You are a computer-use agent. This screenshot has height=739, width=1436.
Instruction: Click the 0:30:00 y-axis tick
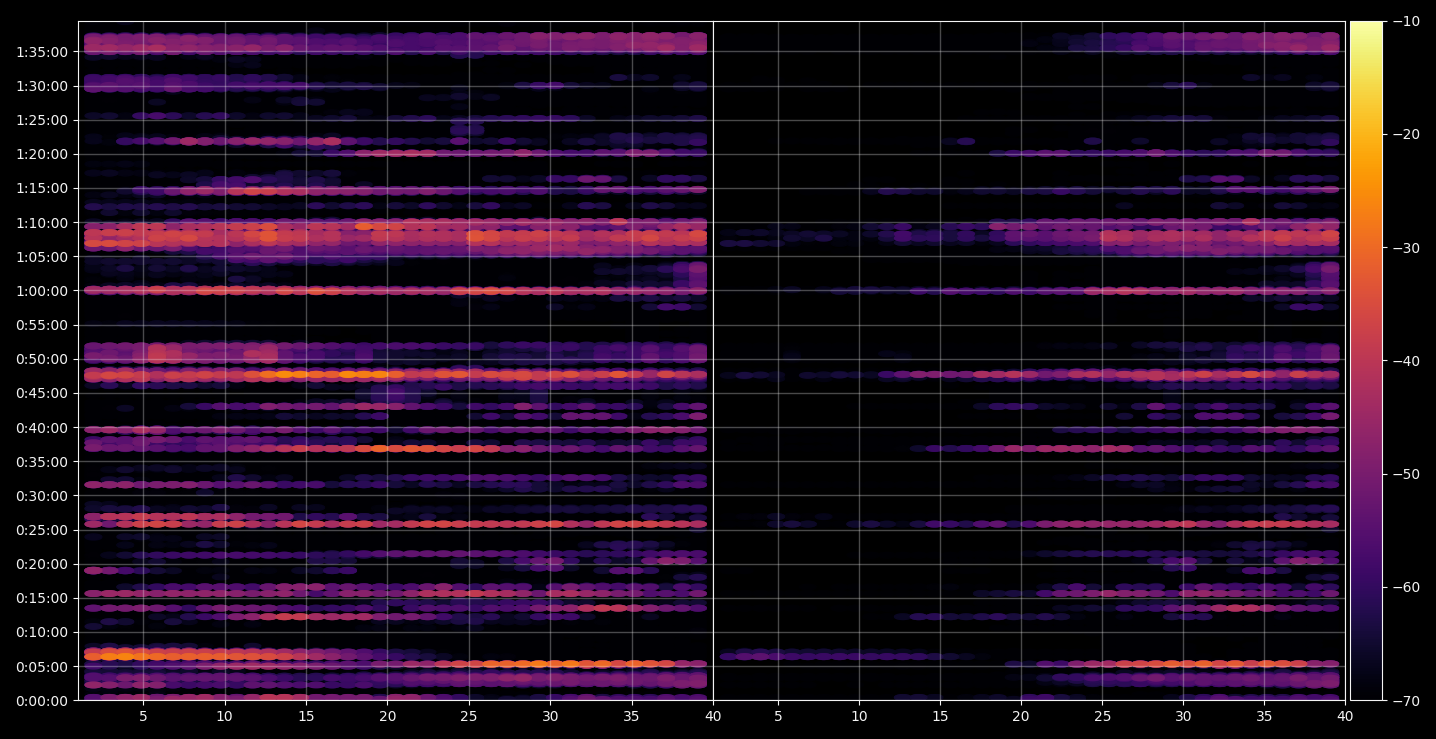click(x=42, y=496)
